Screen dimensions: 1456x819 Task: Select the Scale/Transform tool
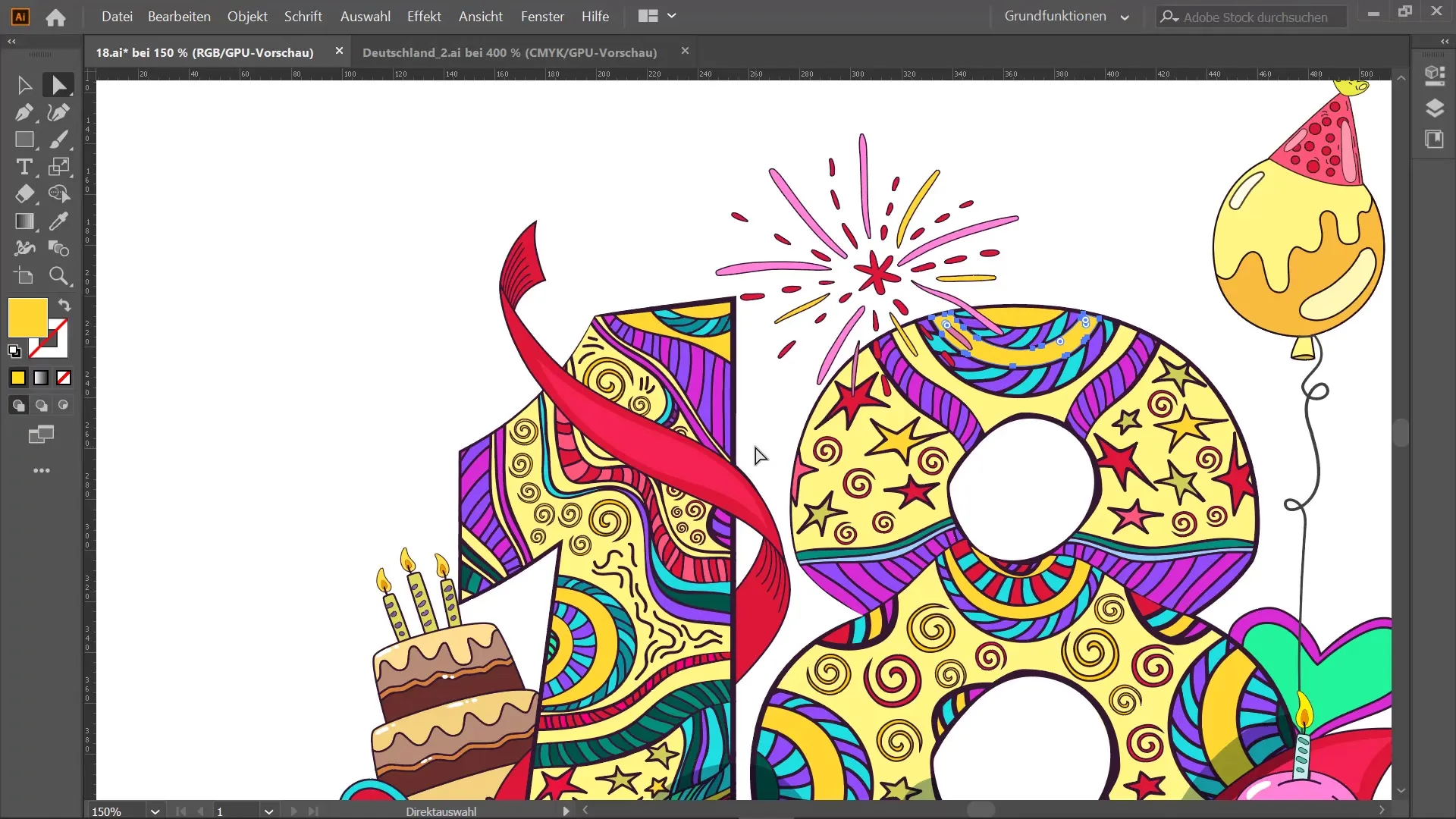click(x=58, y=167)
